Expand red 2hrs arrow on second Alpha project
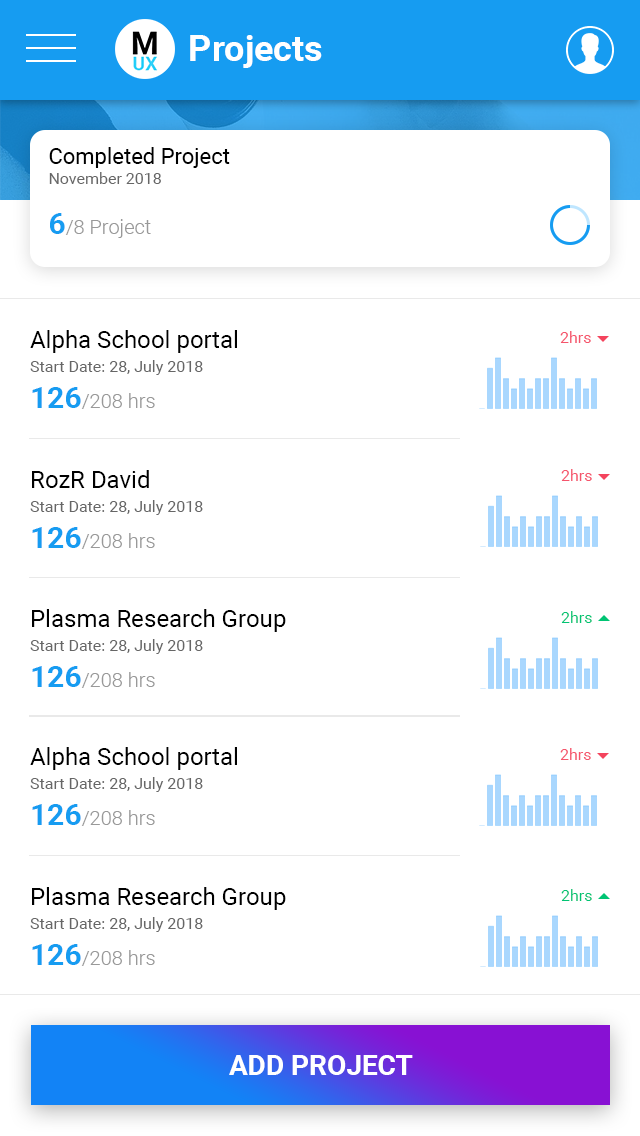Viewport: 640px width, 1136px height. point(603,756)
